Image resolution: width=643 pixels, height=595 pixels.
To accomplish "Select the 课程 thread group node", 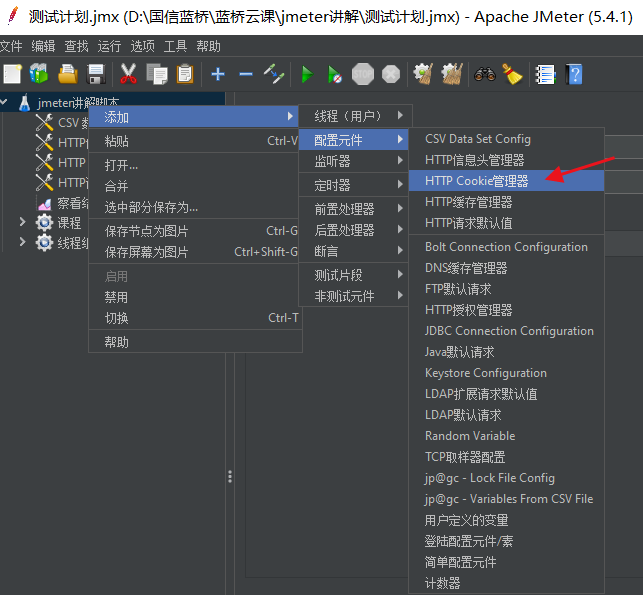I will 59,223.
